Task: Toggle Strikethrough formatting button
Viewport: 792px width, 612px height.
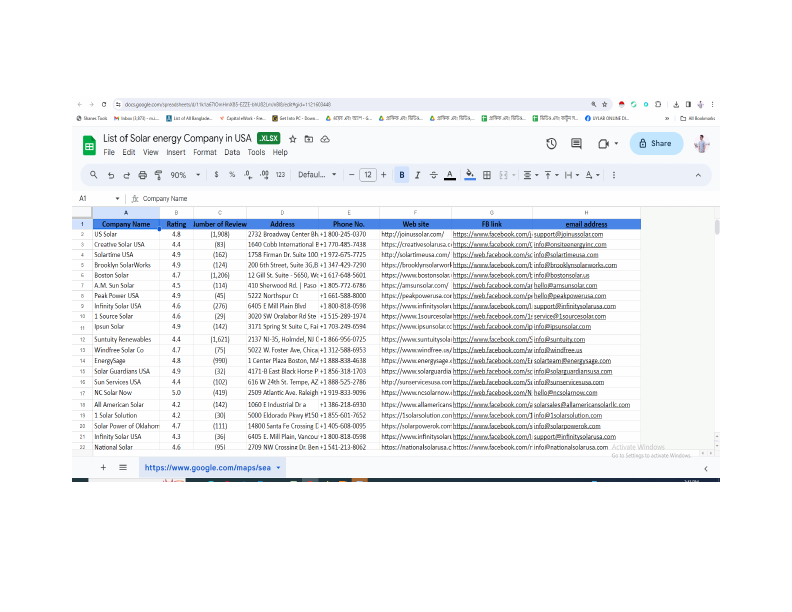Action: pos(433,175)
